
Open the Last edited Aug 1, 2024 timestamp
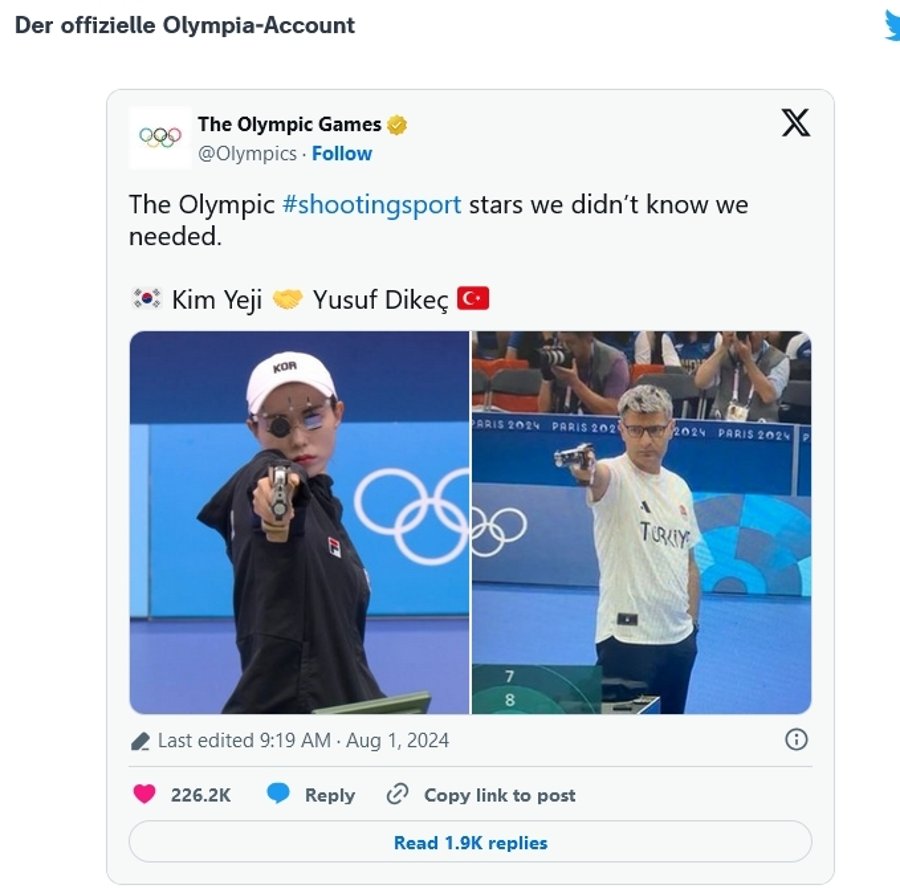[x=303, y=741]
